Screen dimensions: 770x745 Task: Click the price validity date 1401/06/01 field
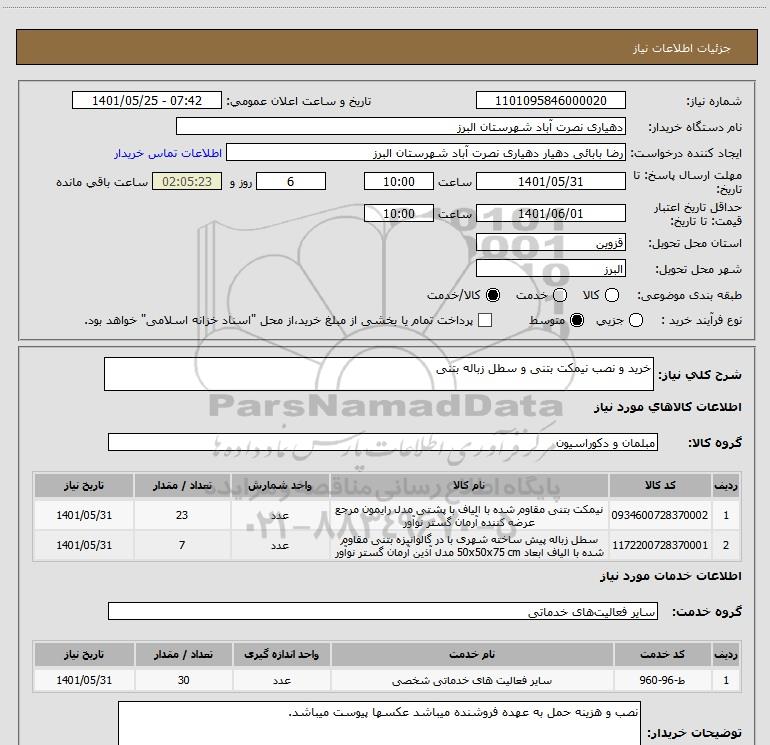click(x=550, y=213)
